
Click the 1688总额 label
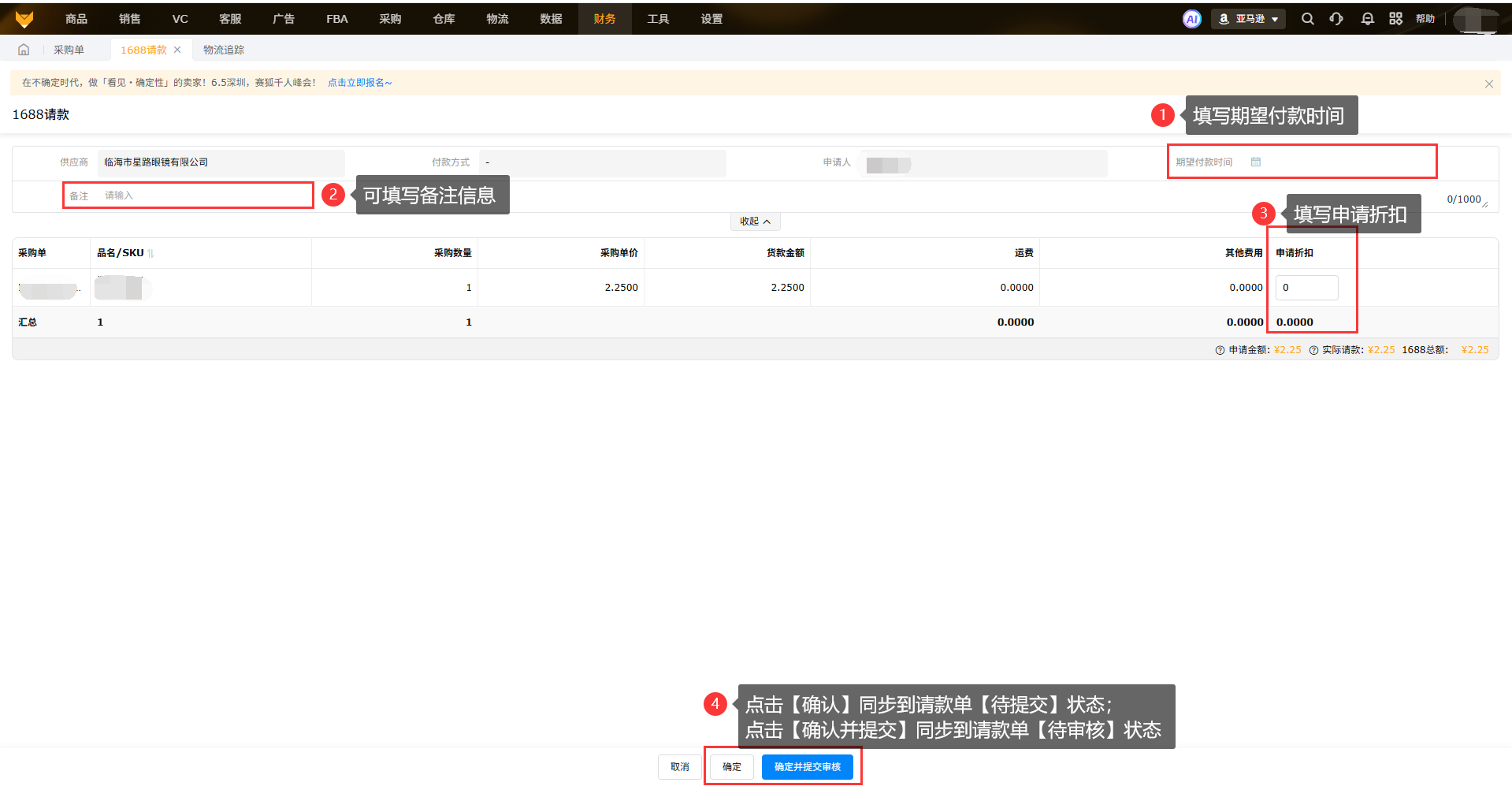coord(1425,350)
